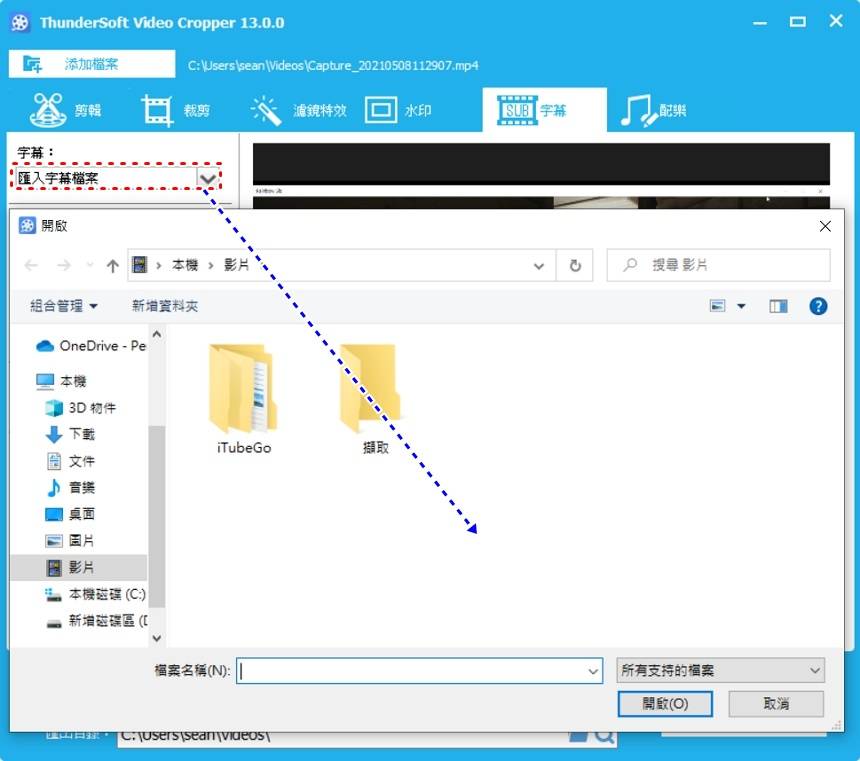Switch to the 裁剪 crop tab
Image resolution: width=860 pixels, height=761 pixels.
click(x=176, y=110)
